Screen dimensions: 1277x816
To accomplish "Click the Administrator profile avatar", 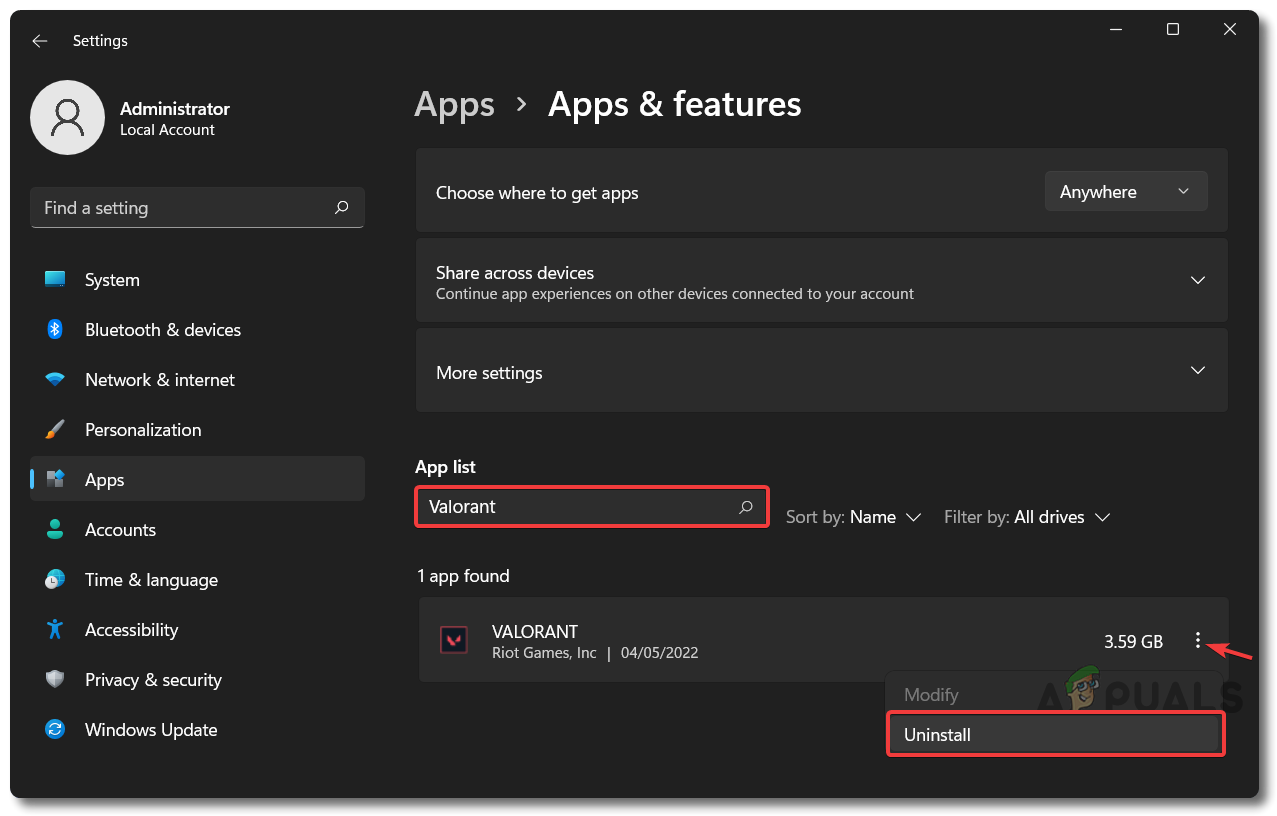I will 68,118.
